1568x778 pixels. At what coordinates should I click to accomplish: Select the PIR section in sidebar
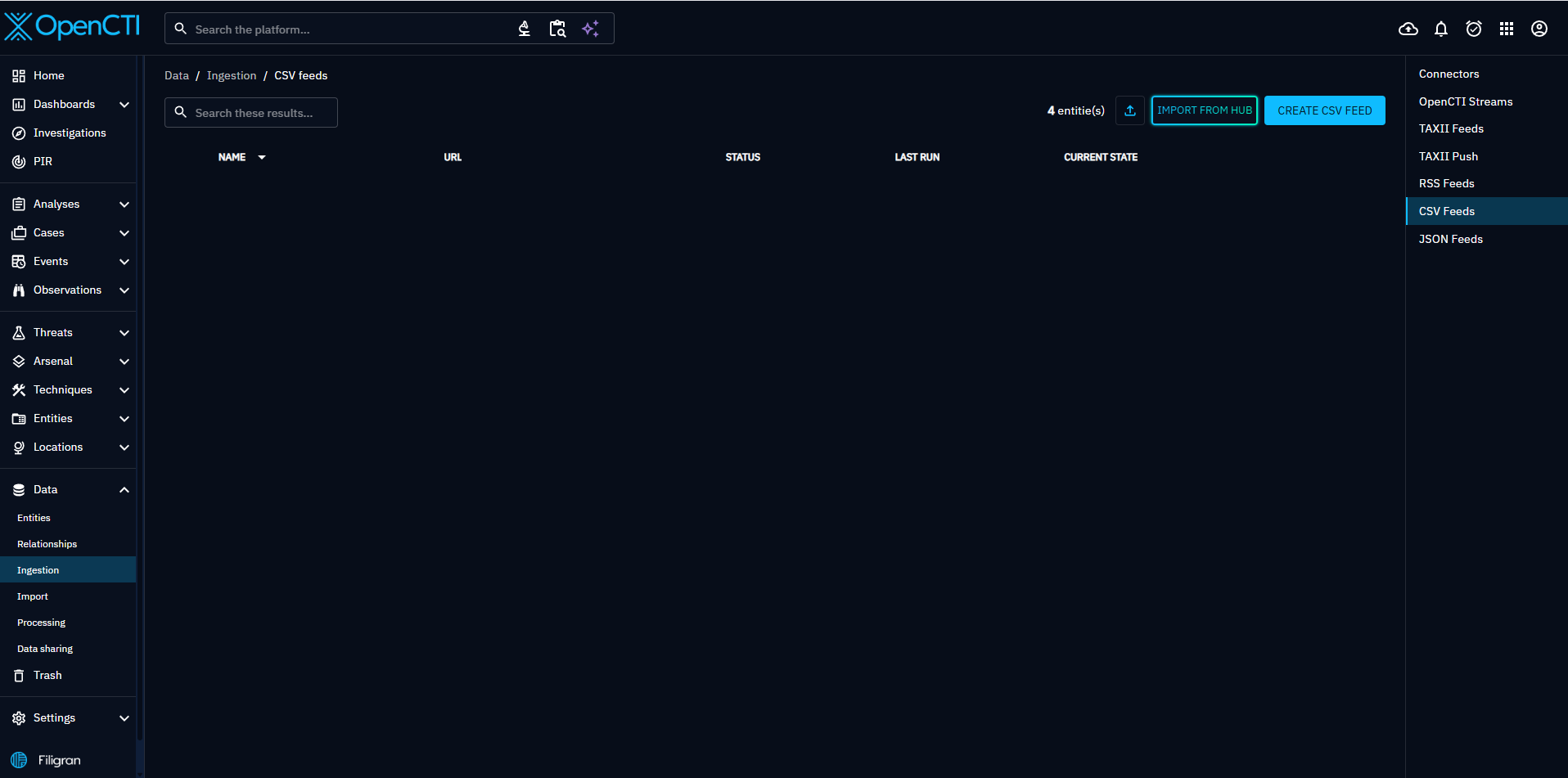[43, 161]
